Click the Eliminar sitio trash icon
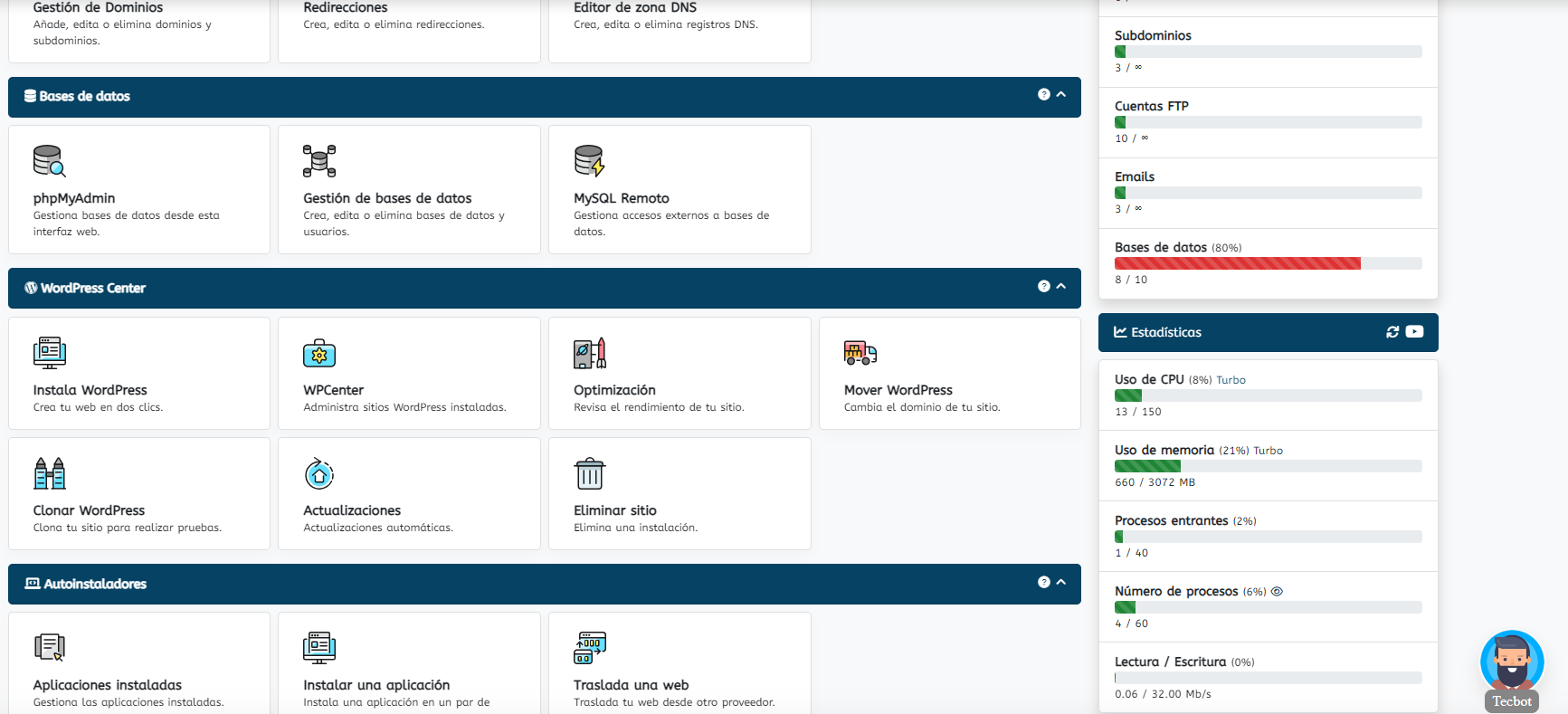This screenshot has width=1568, height=714. [590, 473]
